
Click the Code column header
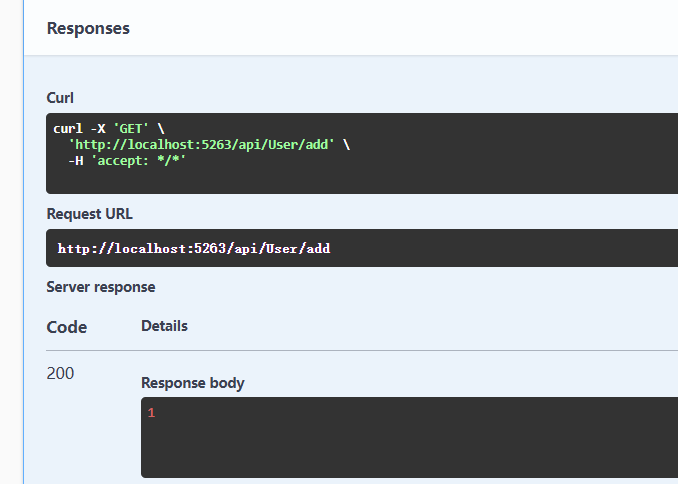pyautogui.click(x=67, y=327)
